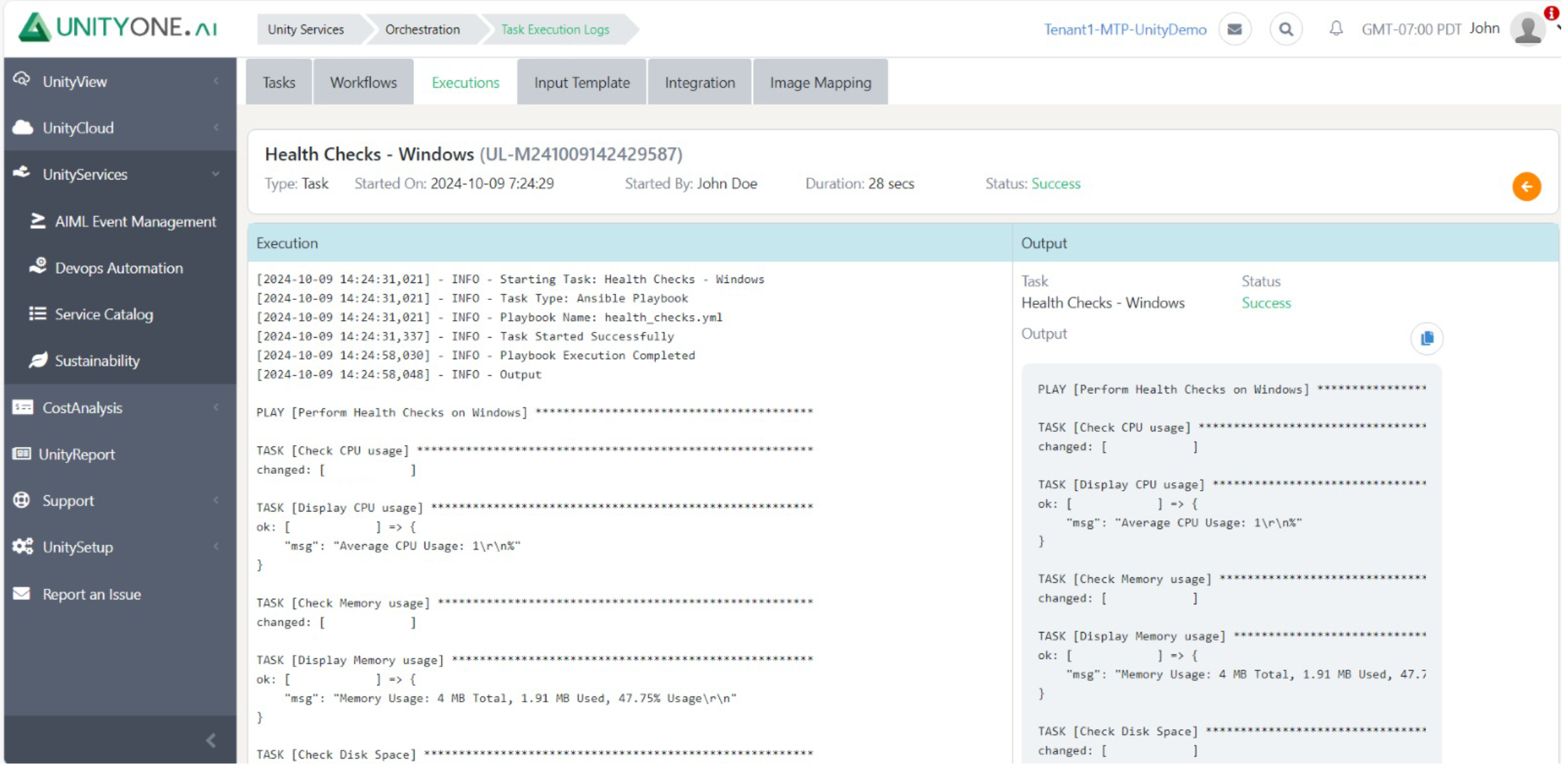The height and width of the screenshot is (770, 1568).
Task: Open Sustainability menu label
Action: point(97,361)
